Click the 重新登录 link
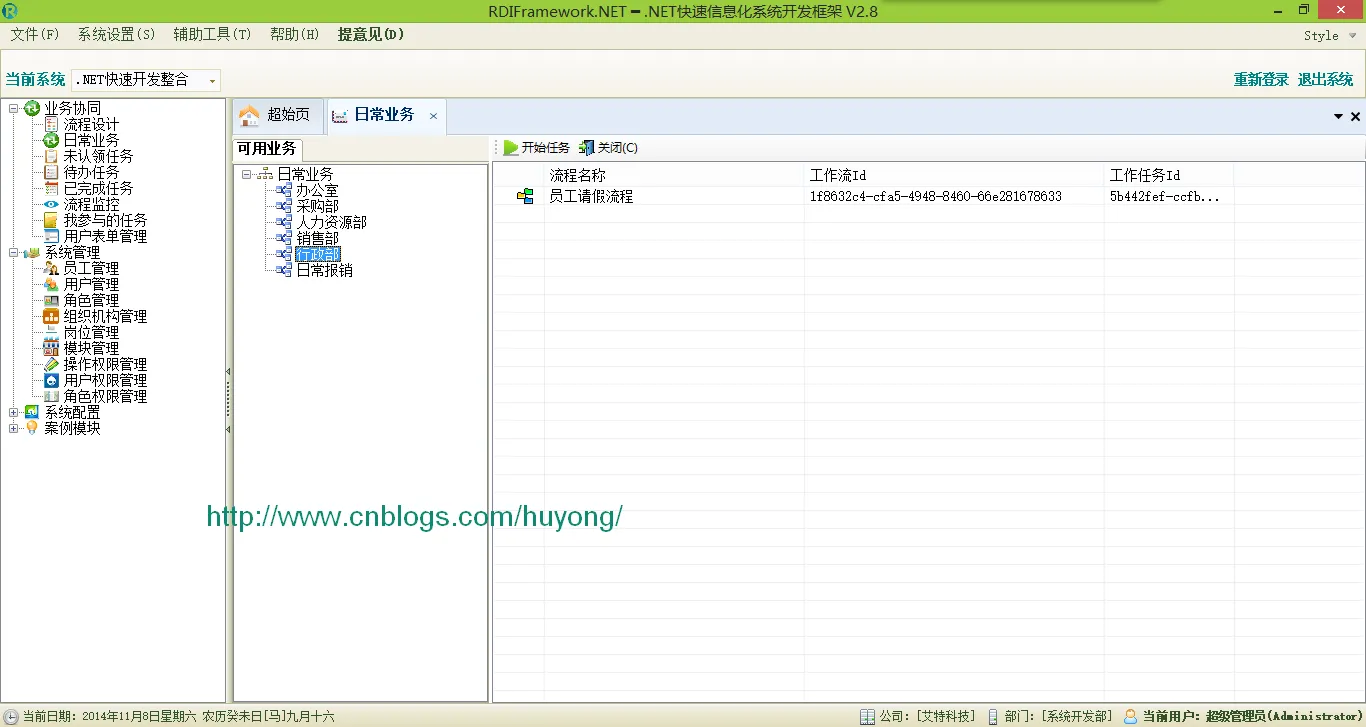Image resolution: width=1366 pixels, height=727 pixels. (x=1261, y=80)
